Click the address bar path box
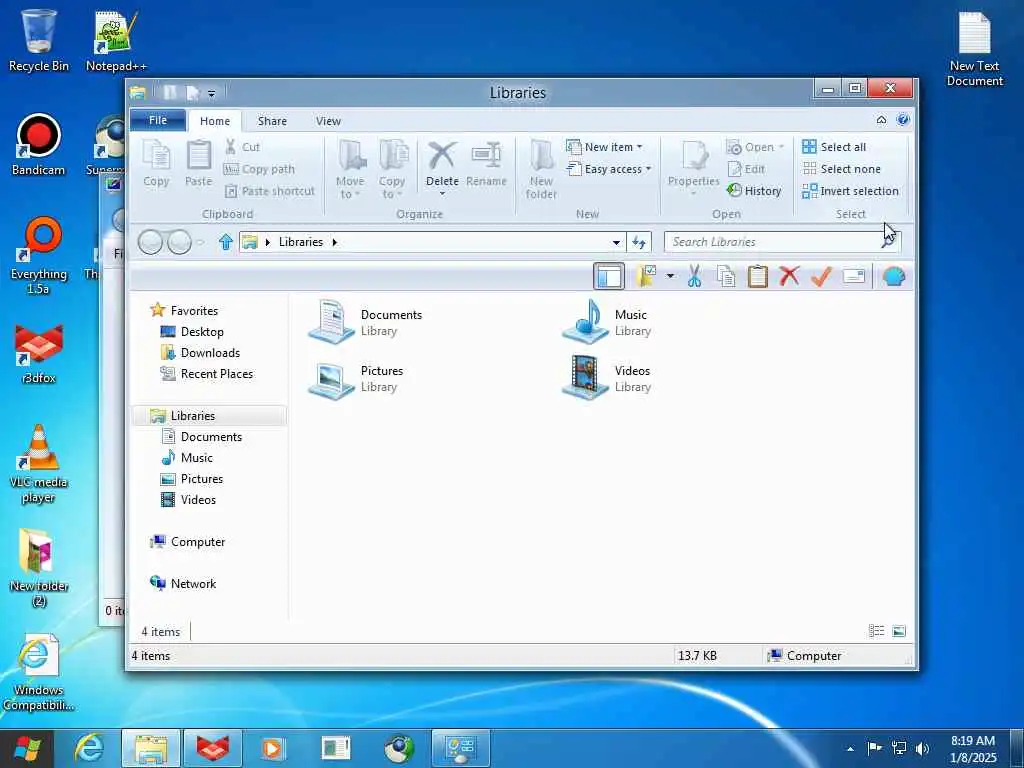 pos(431,242)
